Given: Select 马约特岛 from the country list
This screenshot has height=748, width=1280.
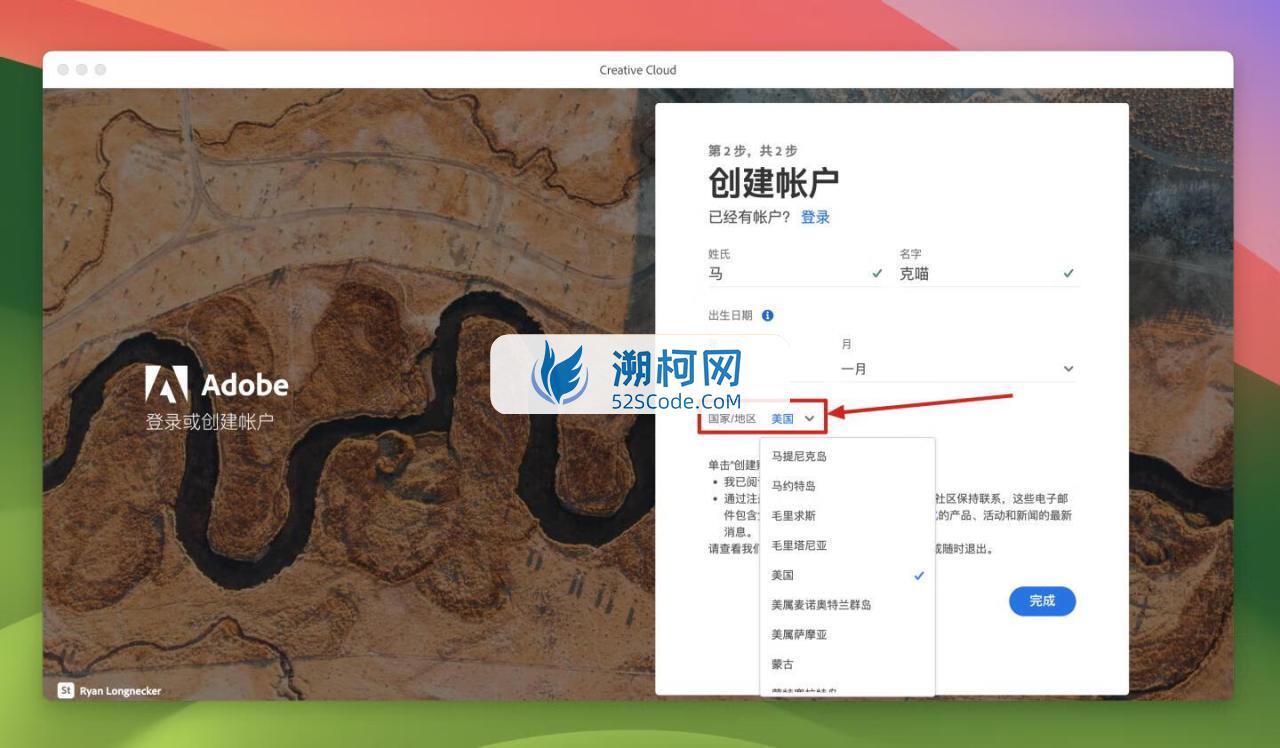Looking at the screenshot, I should 847,486.
